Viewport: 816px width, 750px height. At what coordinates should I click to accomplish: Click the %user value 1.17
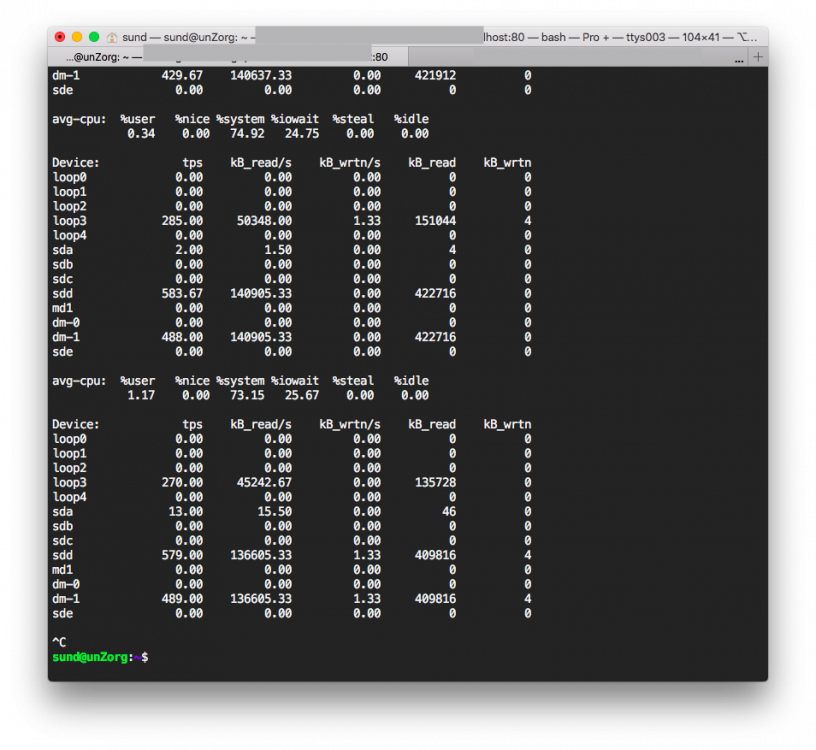click(x=141, y=396)
